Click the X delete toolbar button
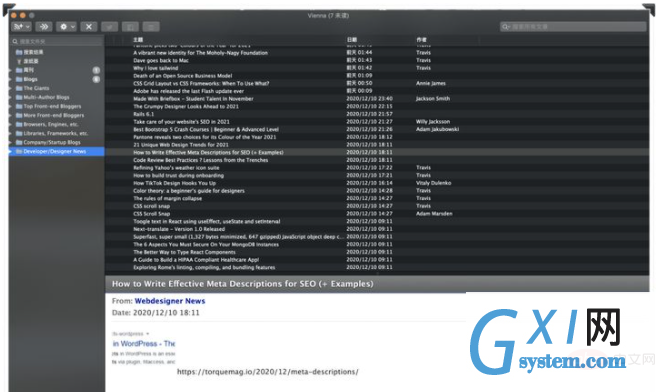Viewport: 666px width, 392px height. (x=89, y=27)
